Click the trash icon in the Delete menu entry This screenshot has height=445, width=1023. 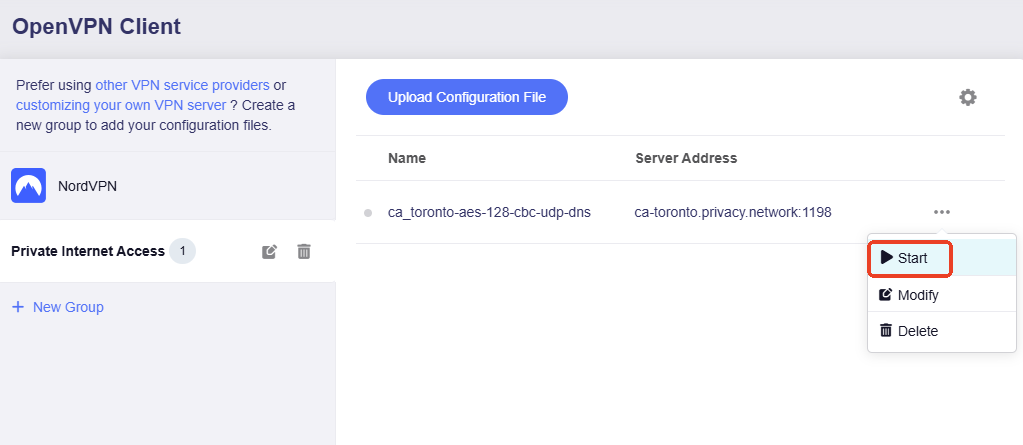[x=885, y=331]
